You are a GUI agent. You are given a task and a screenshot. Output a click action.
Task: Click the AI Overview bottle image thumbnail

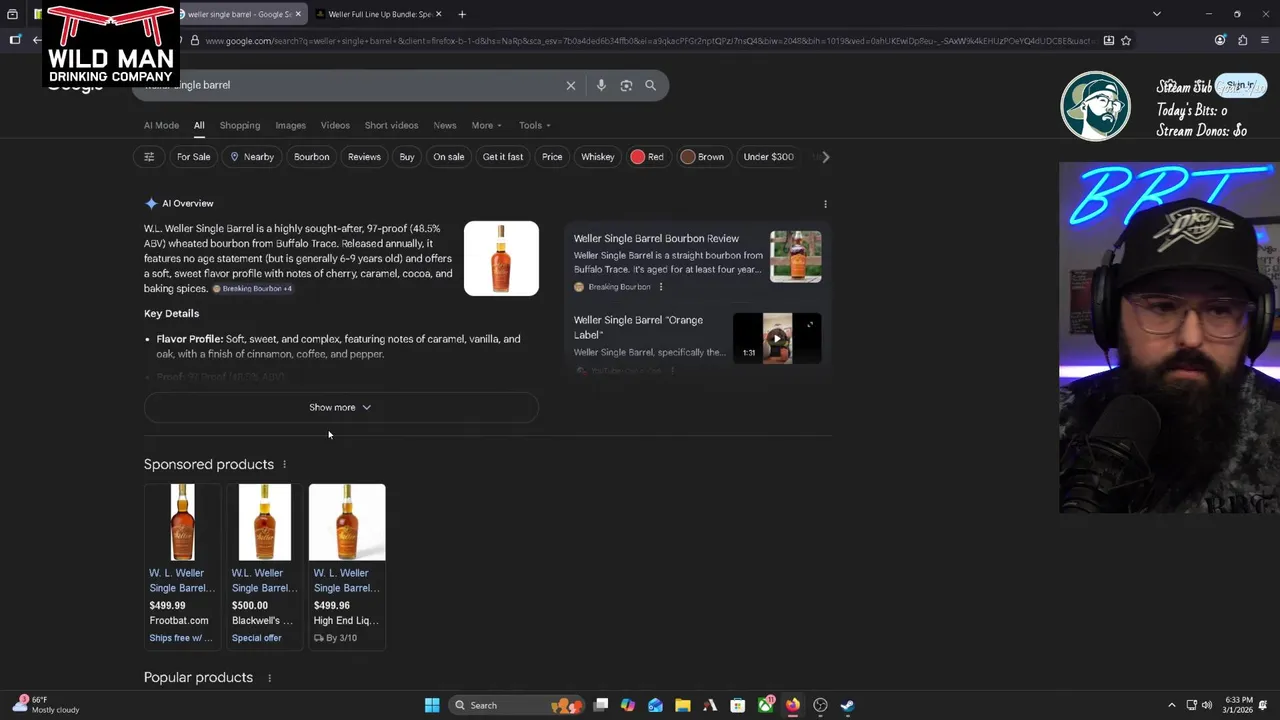tap(501, 259)
